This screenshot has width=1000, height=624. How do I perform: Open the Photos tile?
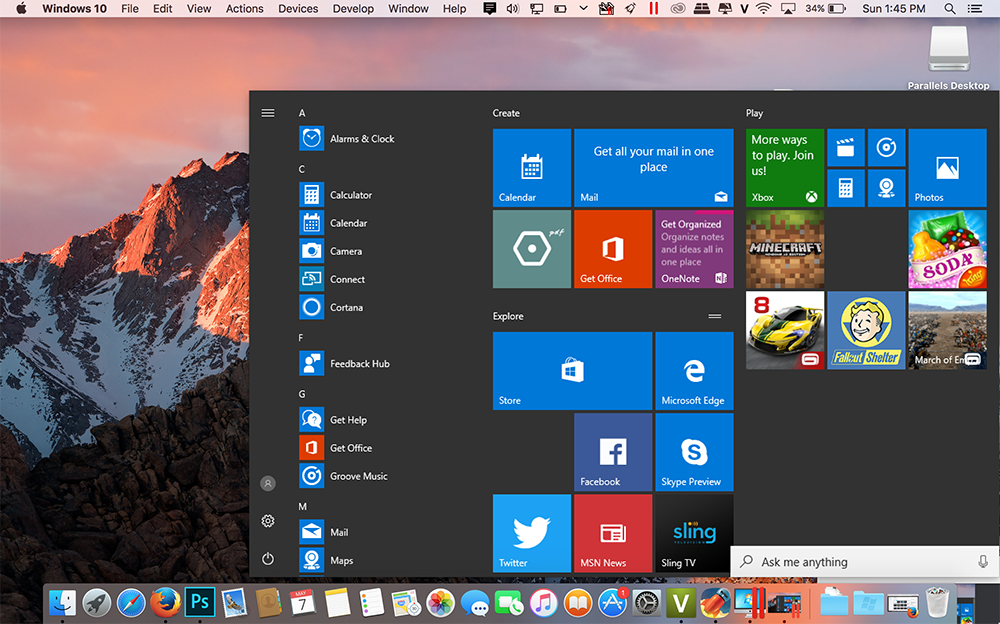(947, 167)
